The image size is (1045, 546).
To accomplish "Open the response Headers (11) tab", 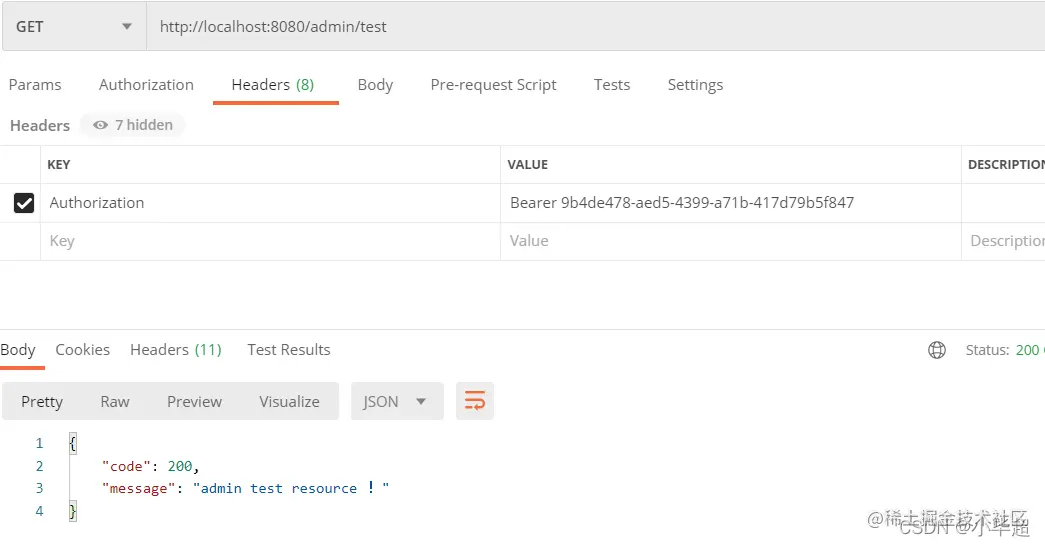I will click(176, 349).
